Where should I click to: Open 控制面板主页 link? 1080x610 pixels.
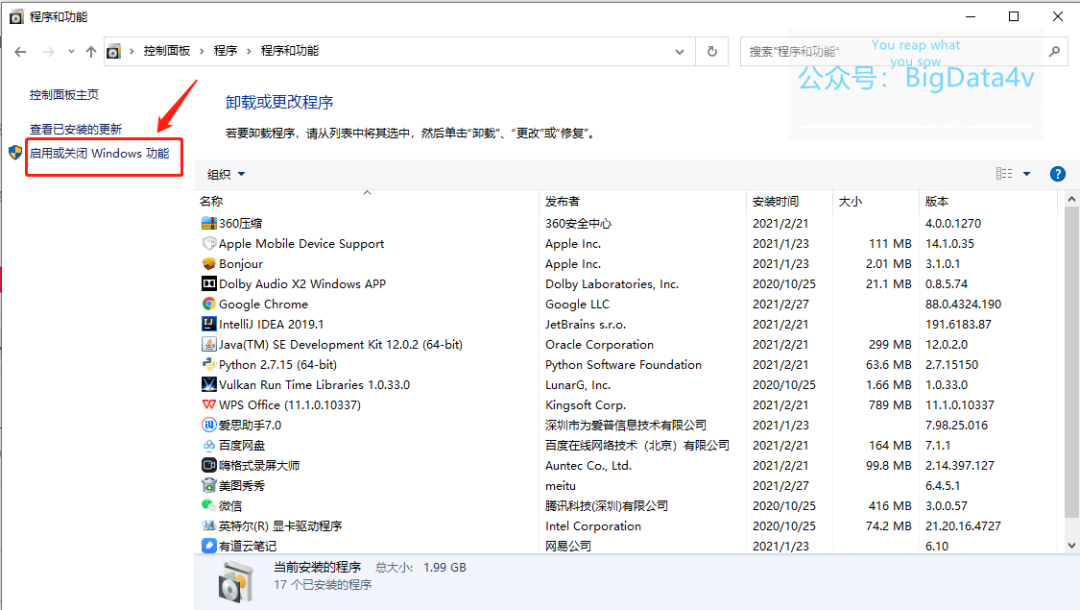point(64,95)
